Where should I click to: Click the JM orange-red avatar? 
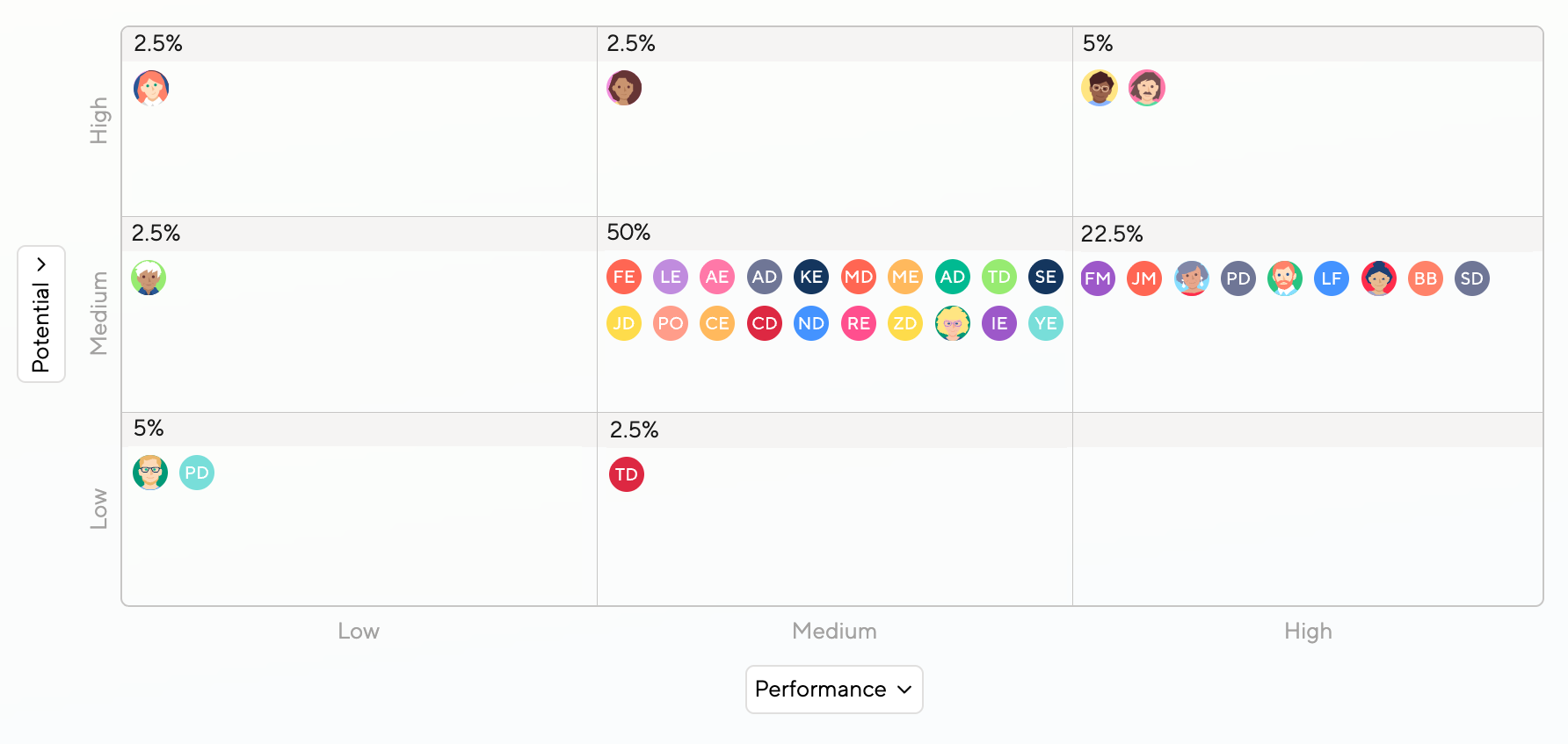(x=1144, y=278)
